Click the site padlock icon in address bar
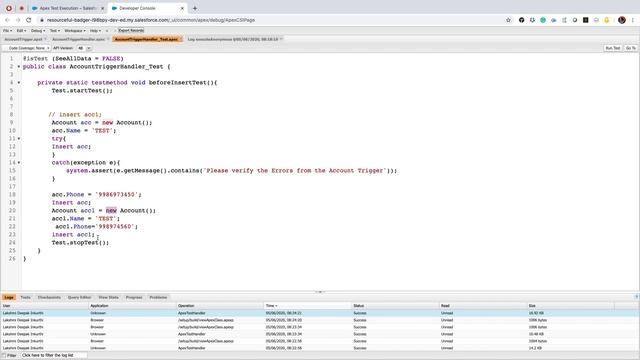Viewport: 640px width, 360px height. point(42,20)
